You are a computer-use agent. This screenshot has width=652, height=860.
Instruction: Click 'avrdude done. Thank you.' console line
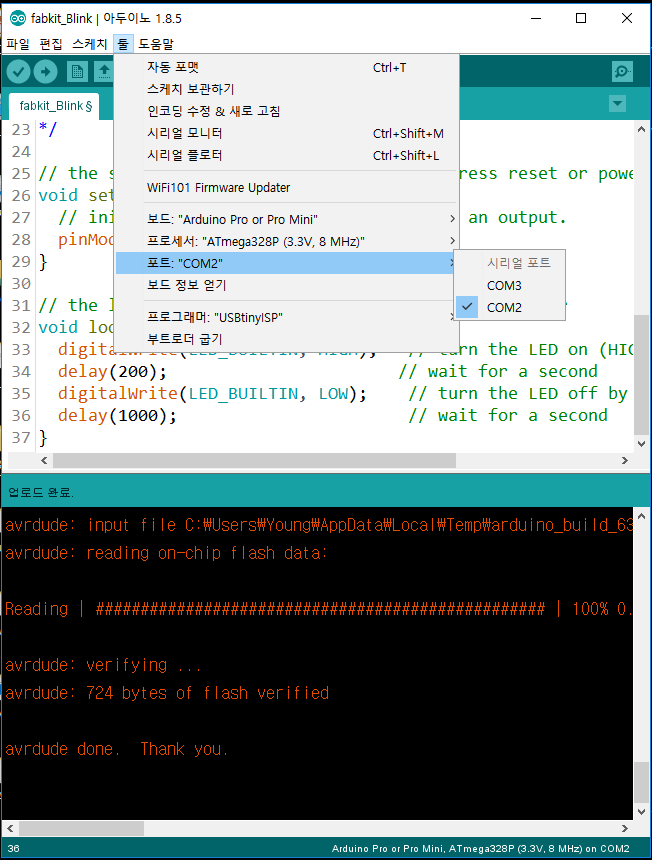click(117, 749)
